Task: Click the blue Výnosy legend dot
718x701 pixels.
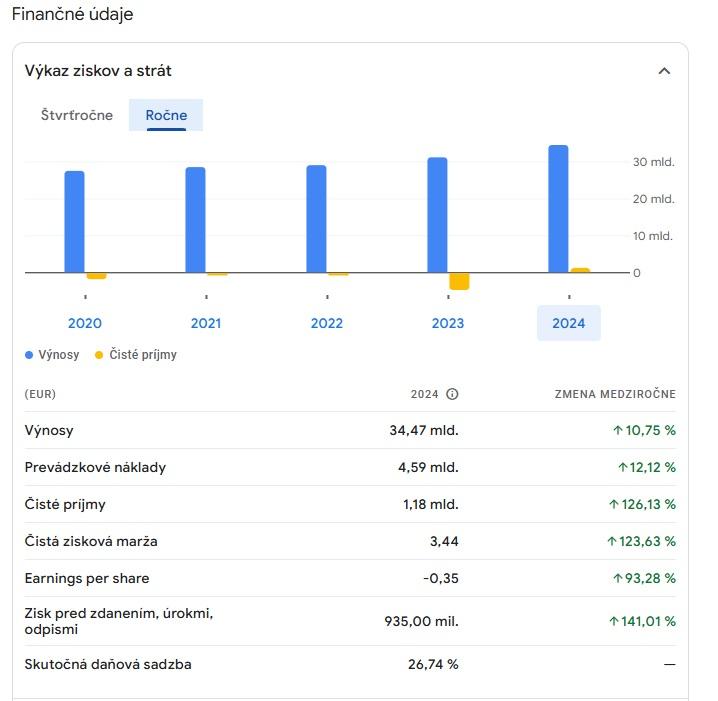Action: click(29, 355)
